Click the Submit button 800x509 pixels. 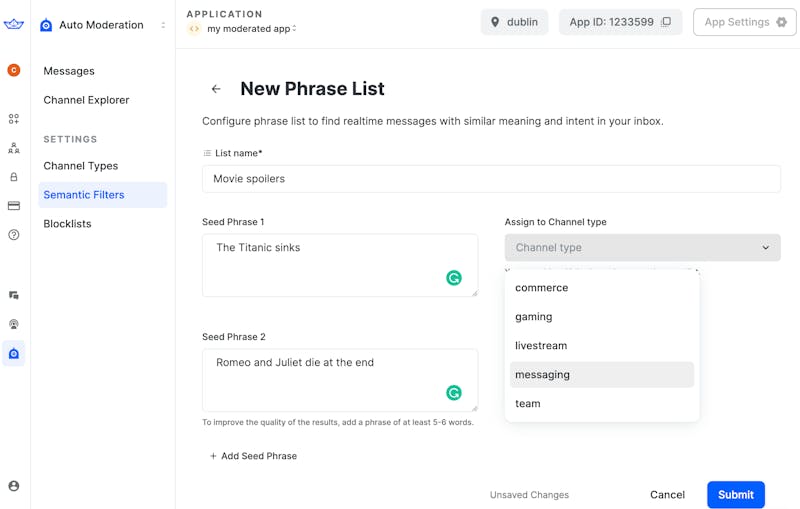pos(735,495)
